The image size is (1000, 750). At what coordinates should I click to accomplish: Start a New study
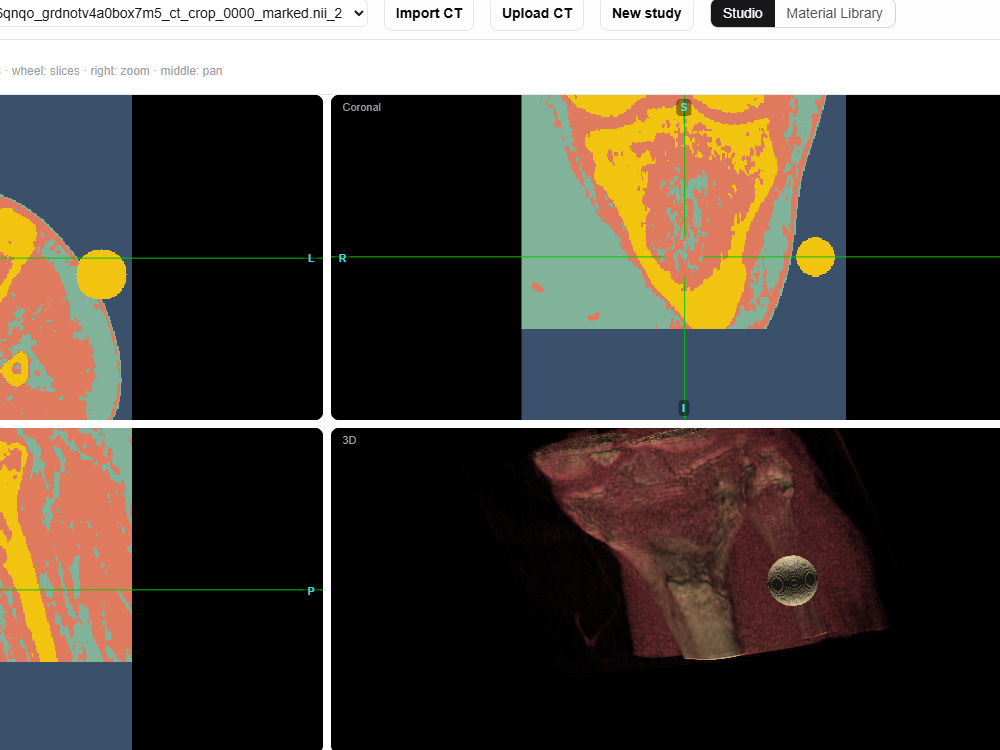647,13
